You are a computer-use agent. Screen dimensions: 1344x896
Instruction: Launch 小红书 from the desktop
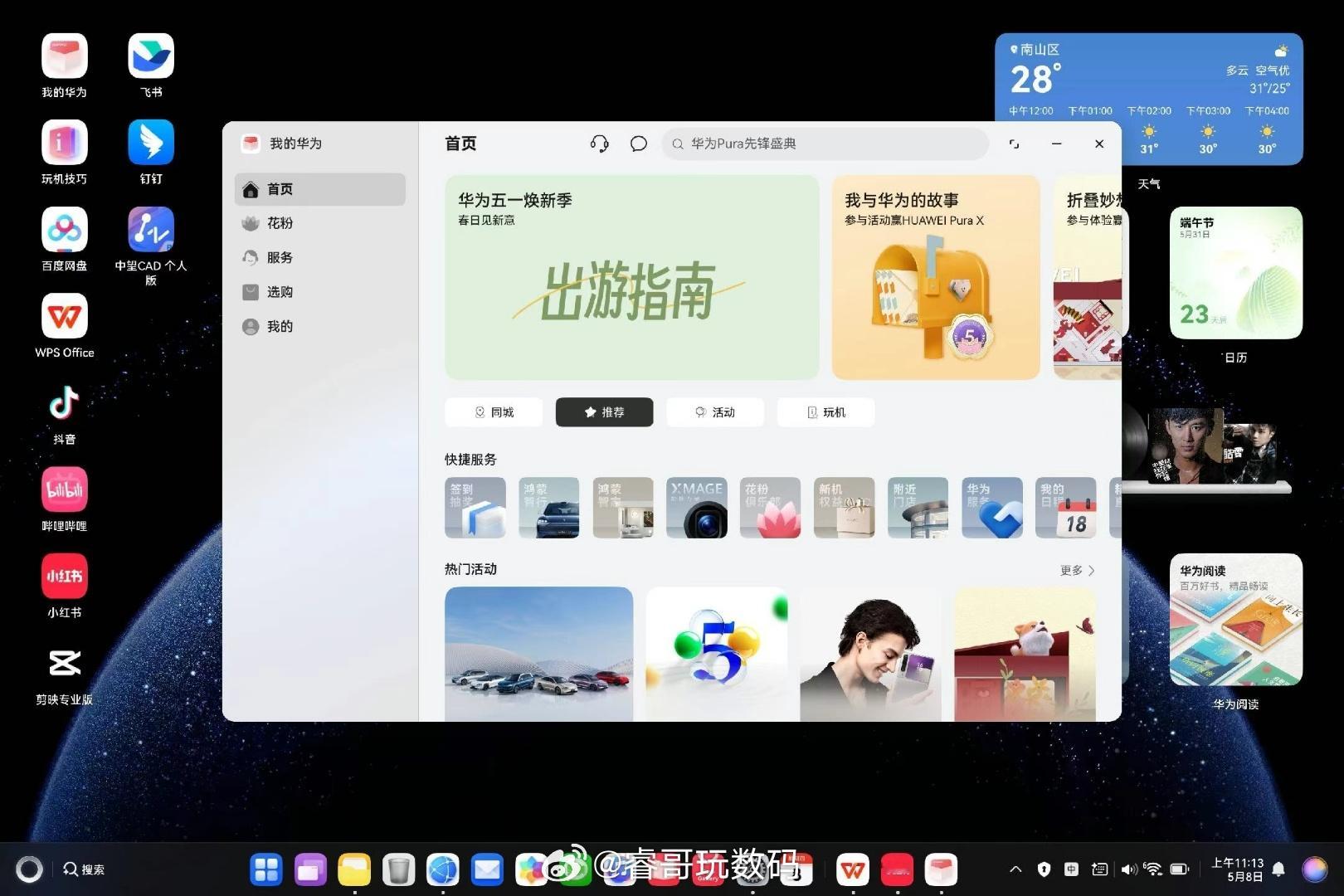[65, 586]
